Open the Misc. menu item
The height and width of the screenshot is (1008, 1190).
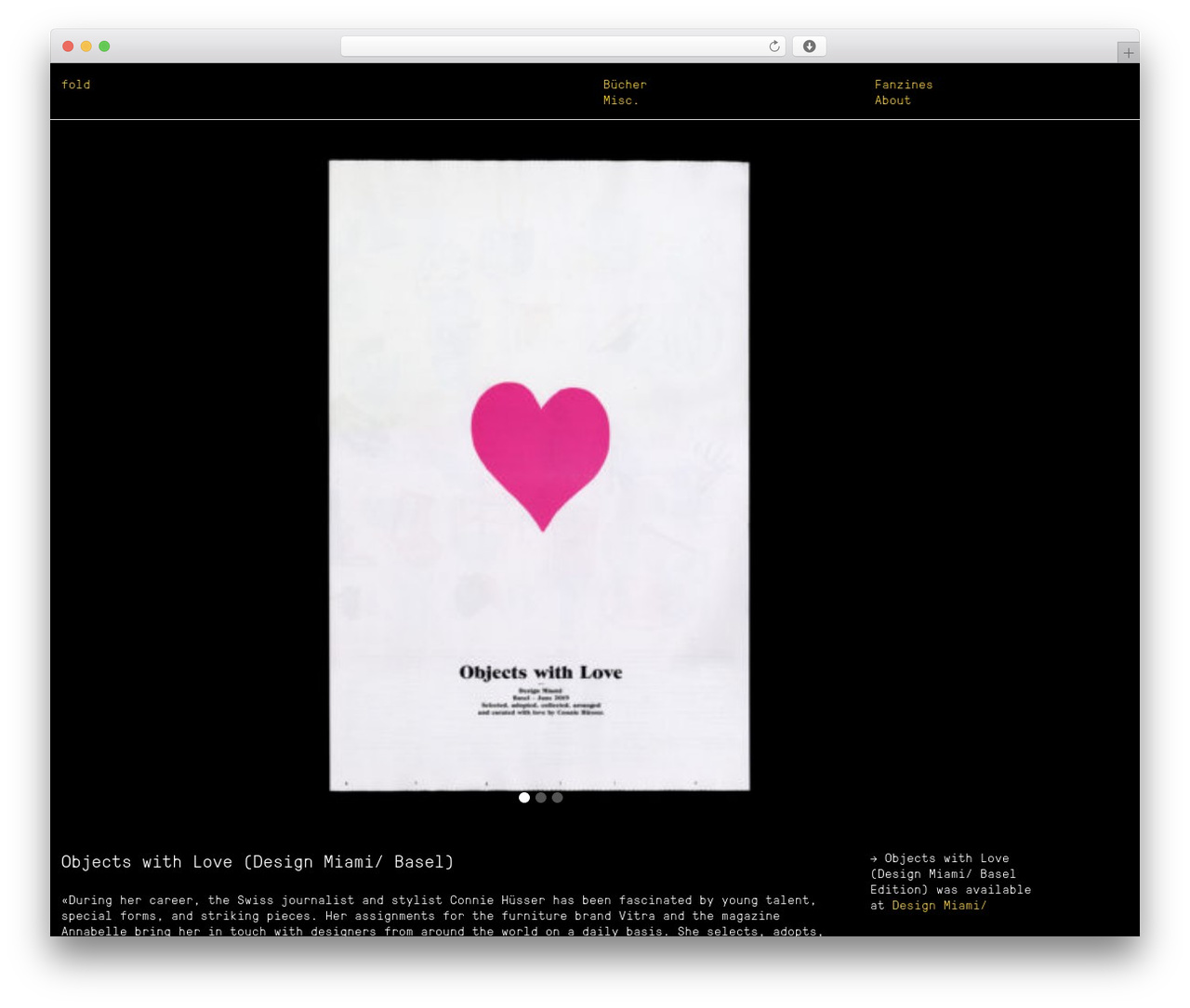click(x=621, y=100)
